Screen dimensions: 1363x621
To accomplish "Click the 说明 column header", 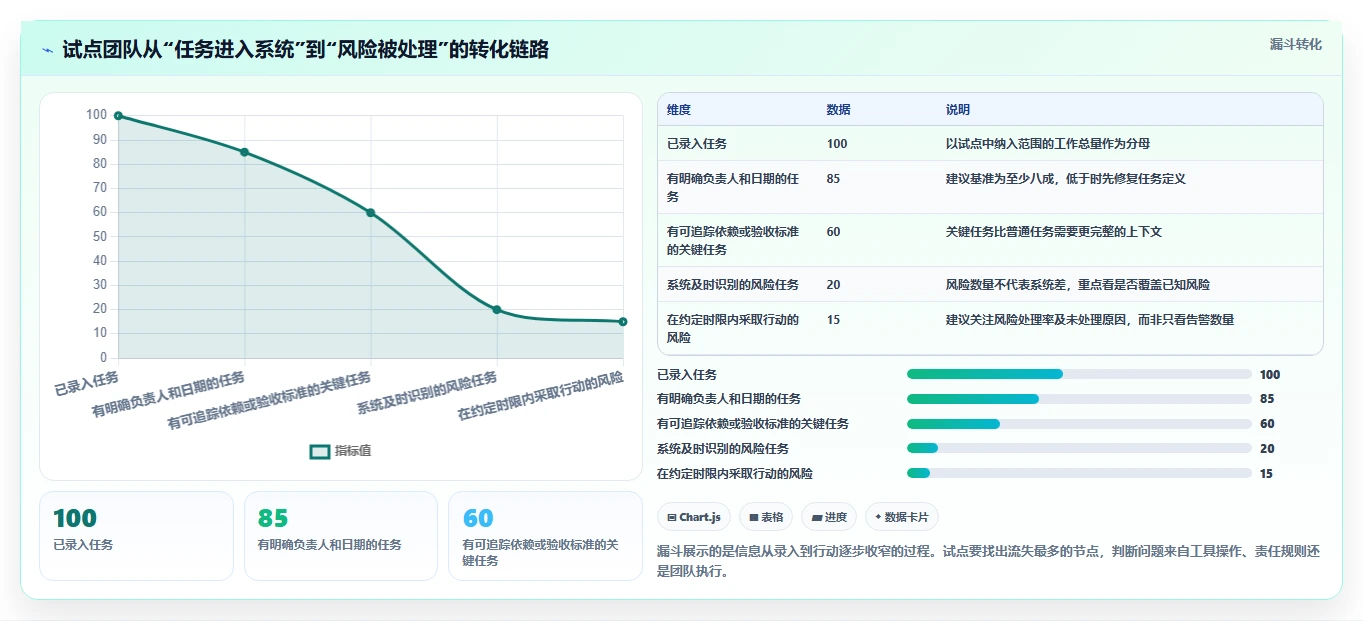I will pyautogui.click(x=958, y=110).
